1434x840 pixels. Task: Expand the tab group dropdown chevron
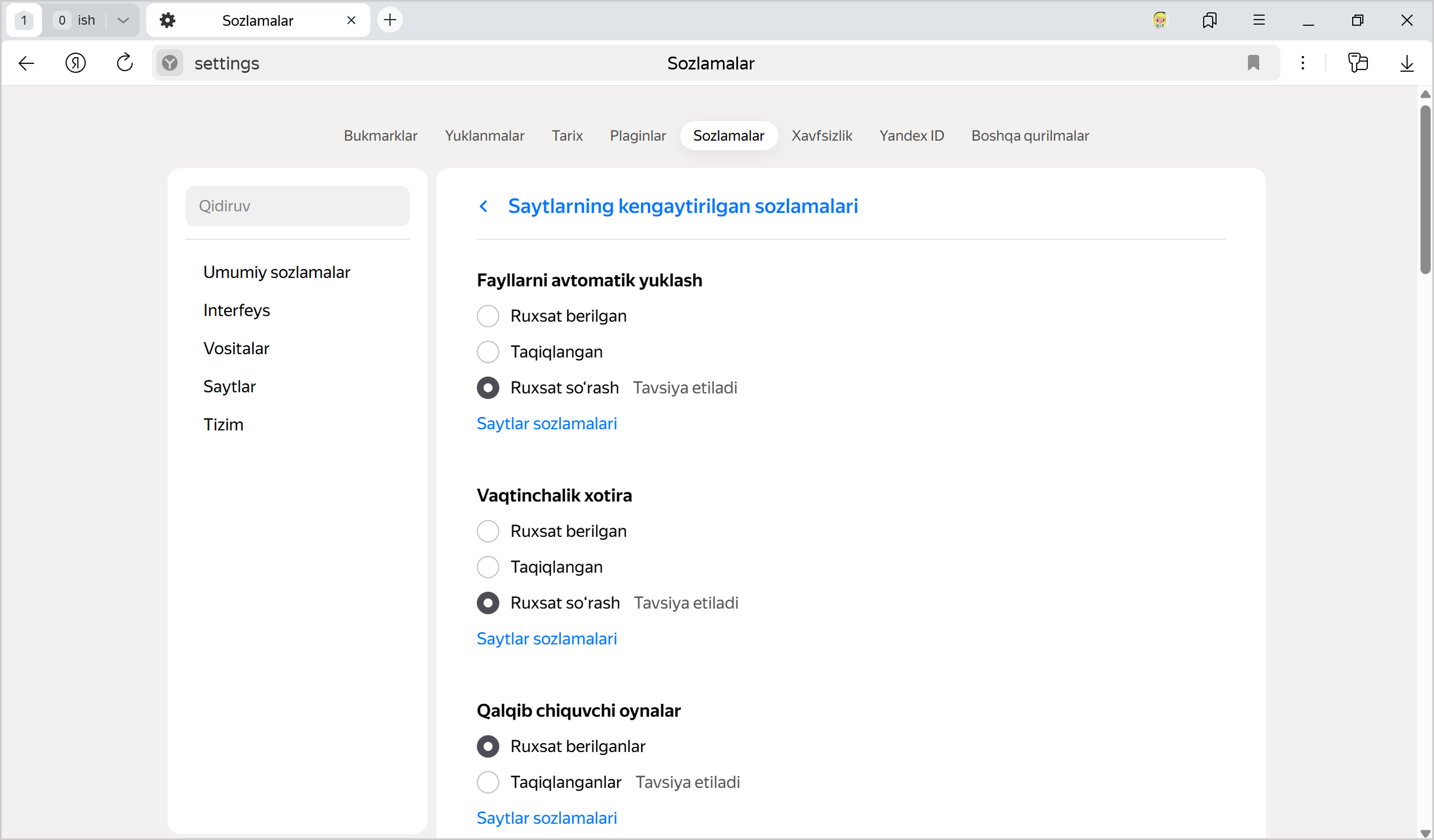point(123,21)
